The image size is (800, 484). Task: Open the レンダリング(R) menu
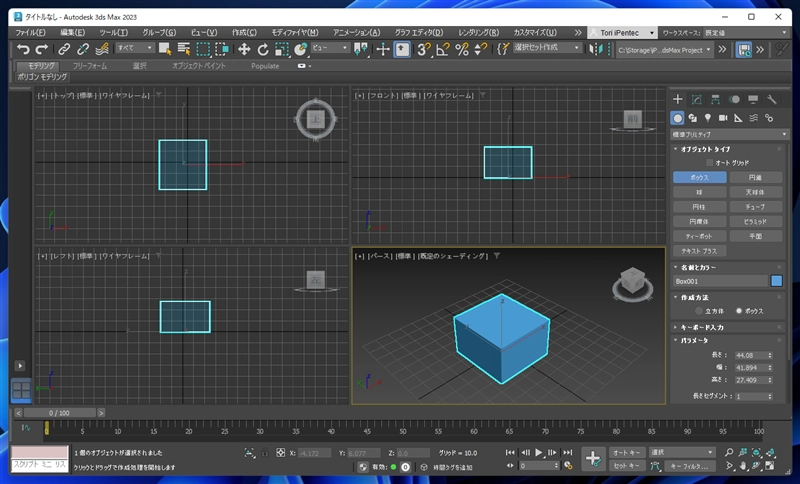point(478,33)
